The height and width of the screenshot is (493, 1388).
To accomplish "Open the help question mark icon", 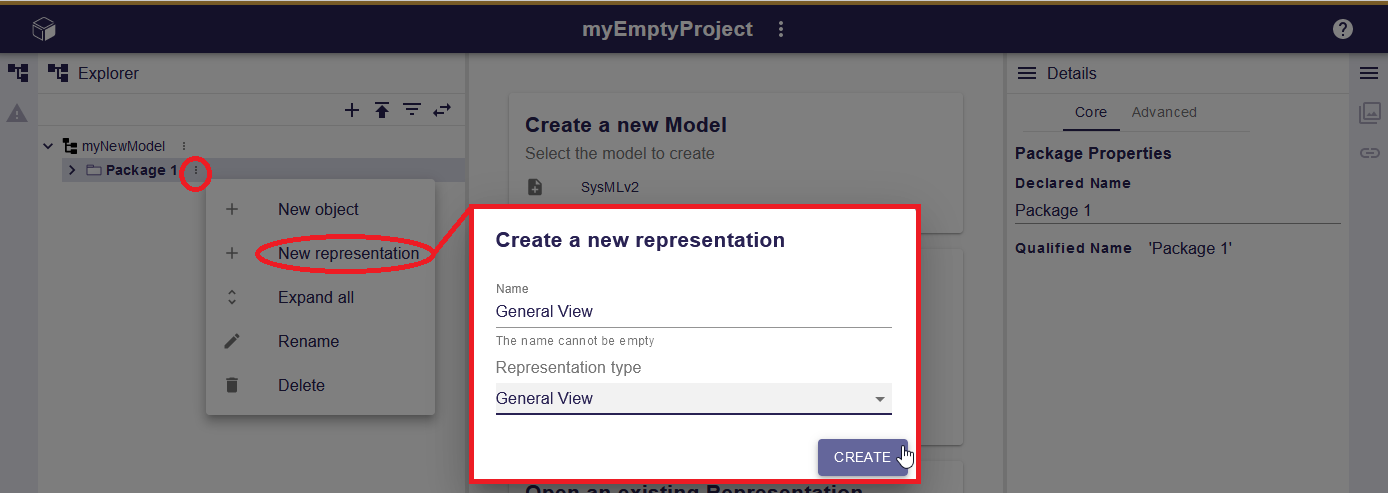I will coord(1343,29).
